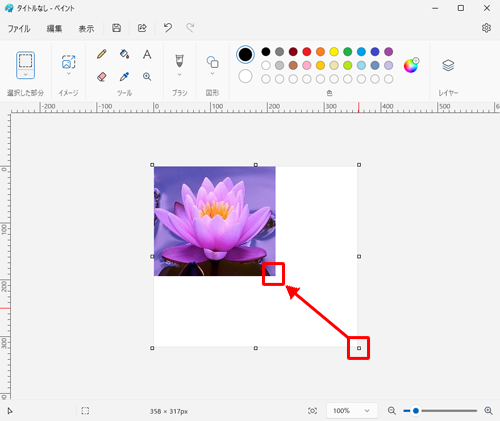This screenshot has width=500, height=421.
Task: Open the ファイル menu
Action: click(19, 29)
